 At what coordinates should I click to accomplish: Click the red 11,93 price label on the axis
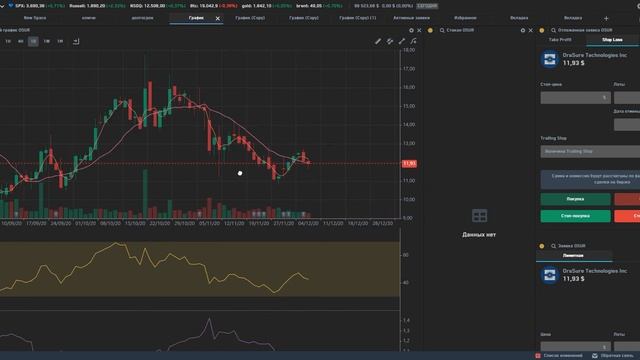(409, 164)
